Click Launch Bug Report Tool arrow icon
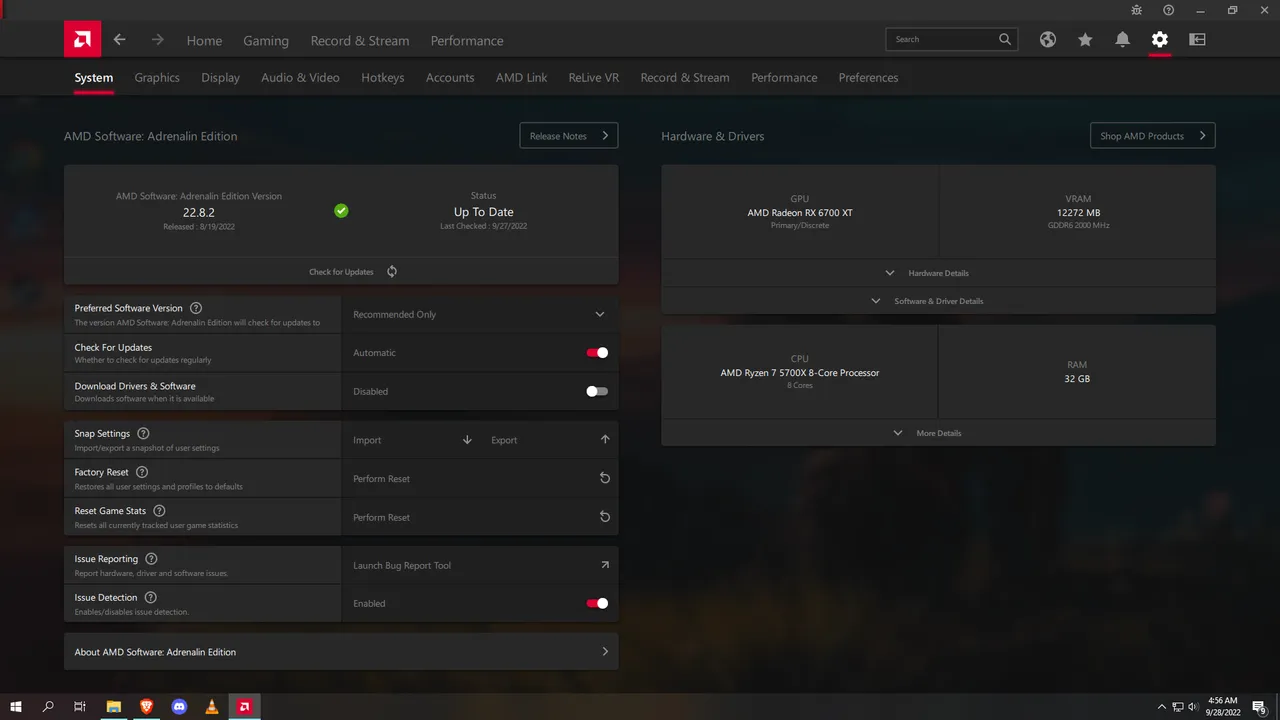 pos(605,565)
